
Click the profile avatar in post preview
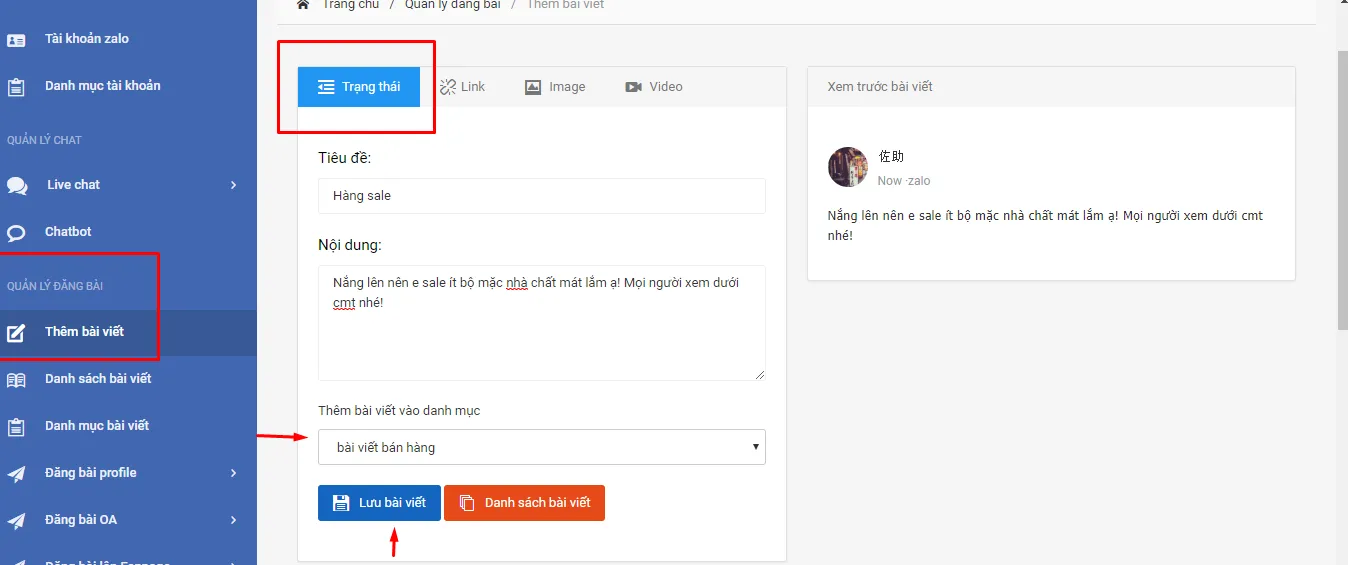coord(848,167)
